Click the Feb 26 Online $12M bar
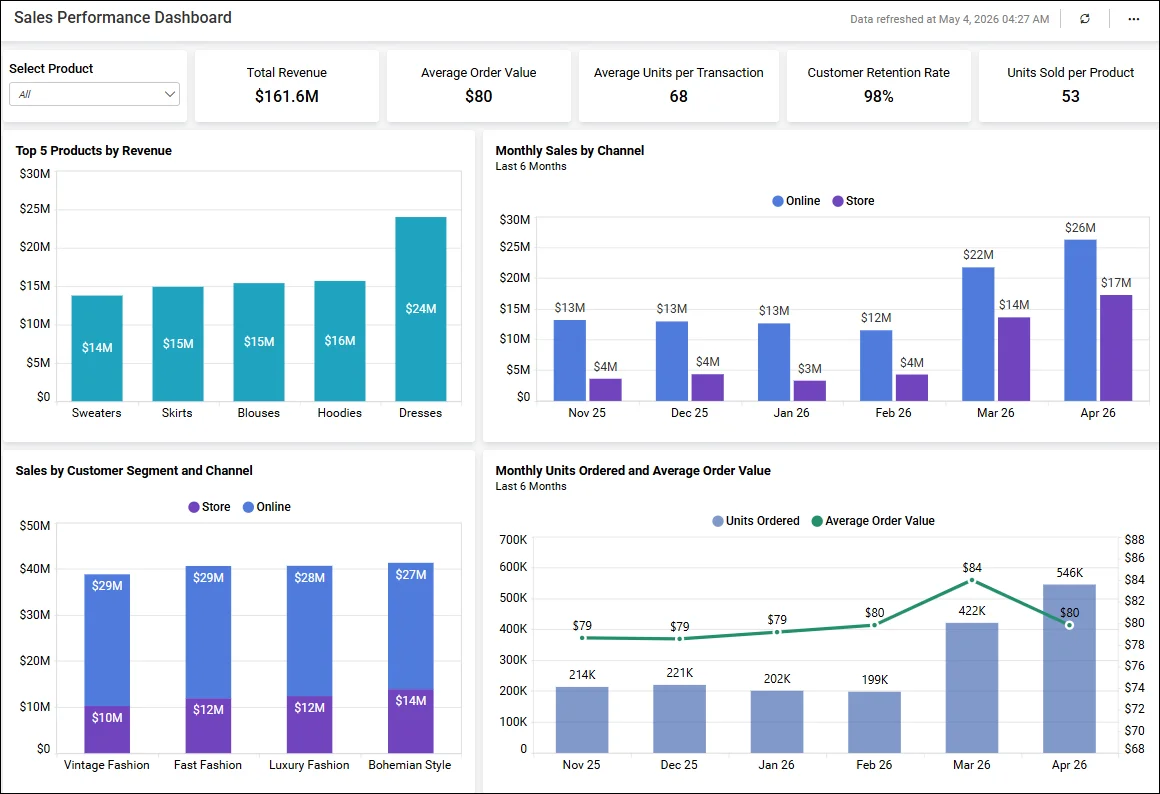The image size is (1160, 794). [x=876, y=366]
